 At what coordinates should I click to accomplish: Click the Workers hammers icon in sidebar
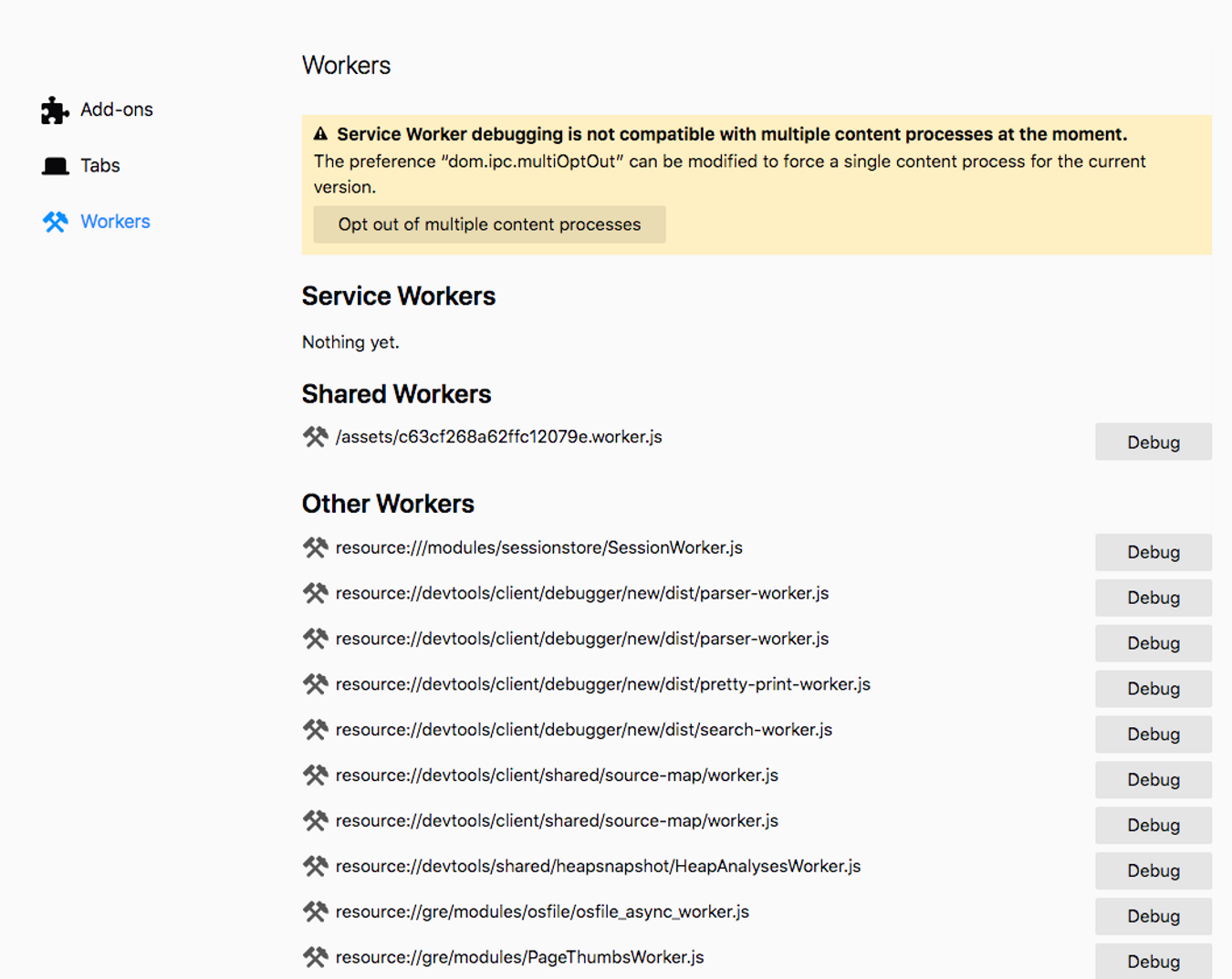pyautogui.click(x=54, y=221)
